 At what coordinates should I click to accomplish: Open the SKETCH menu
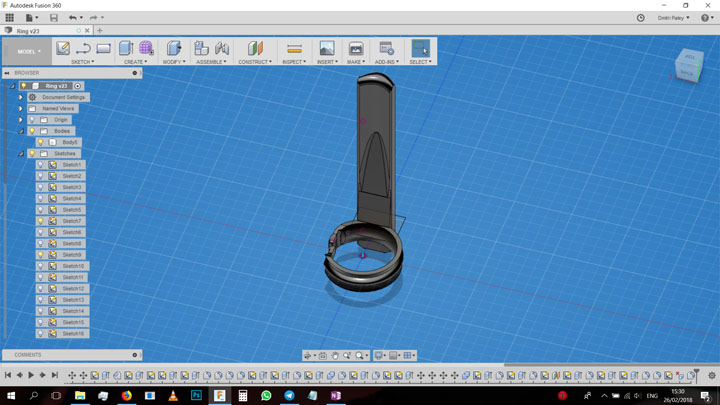tap(82, 62)
